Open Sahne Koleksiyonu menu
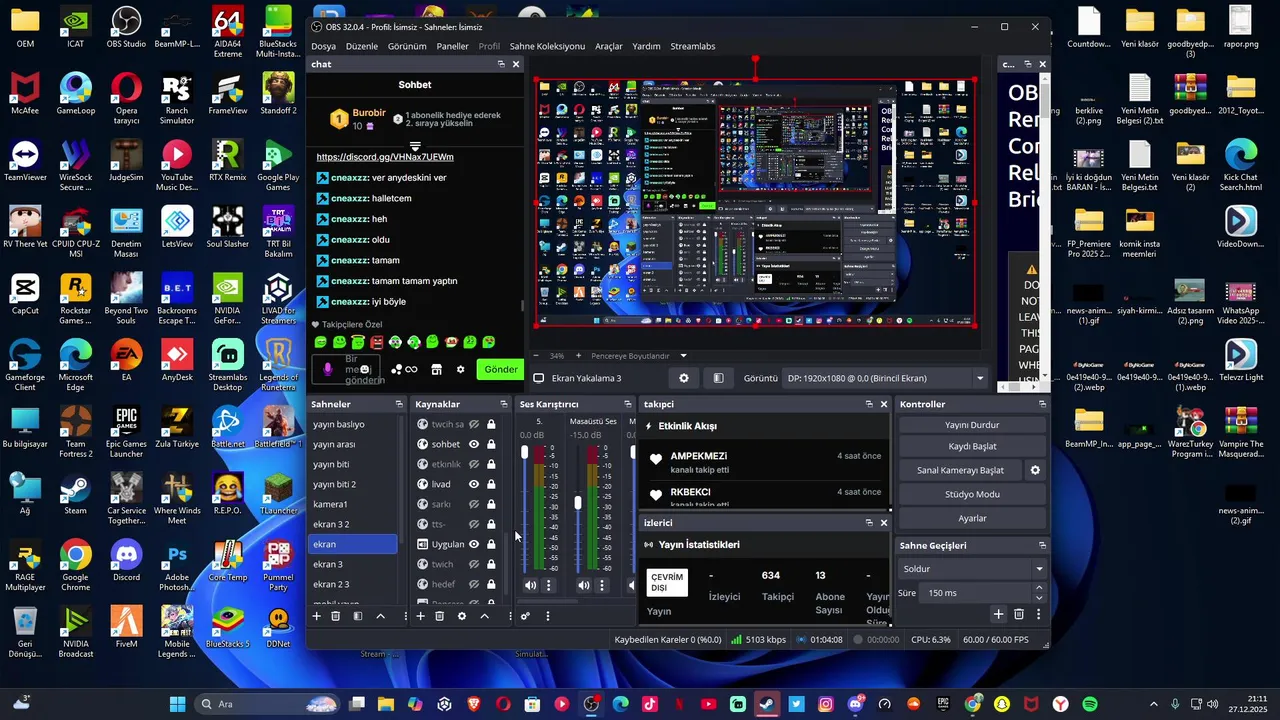The width and height of the screenshot is (1280, 720). 547,46
